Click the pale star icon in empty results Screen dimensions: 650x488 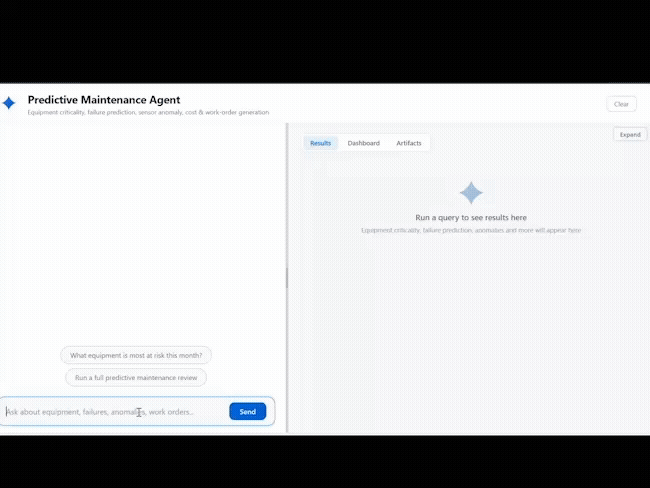pyautogui.click(x=471, y=193)
